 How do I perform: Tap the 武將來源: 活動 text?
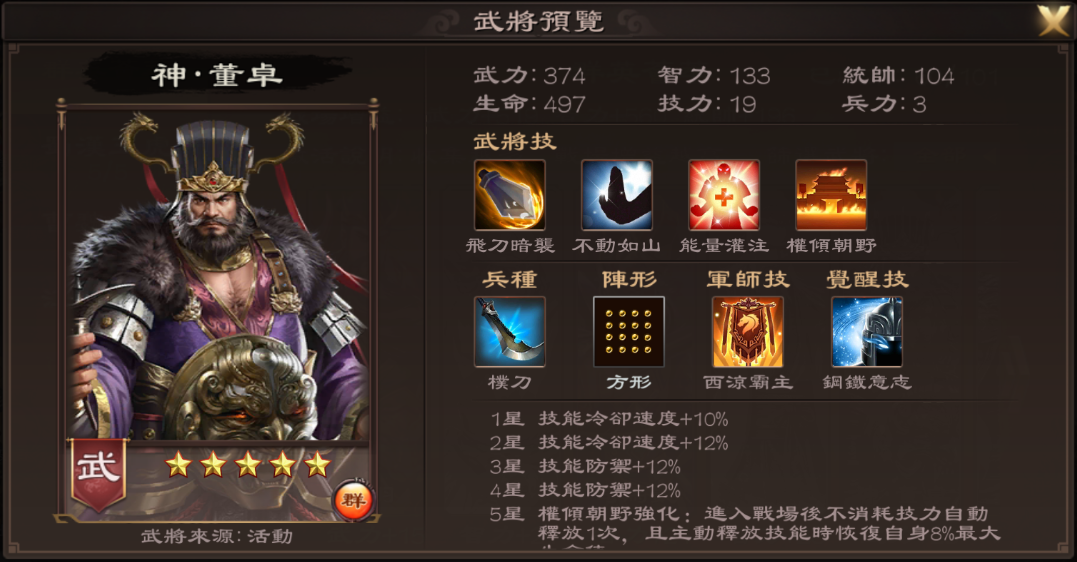(217, 536)
